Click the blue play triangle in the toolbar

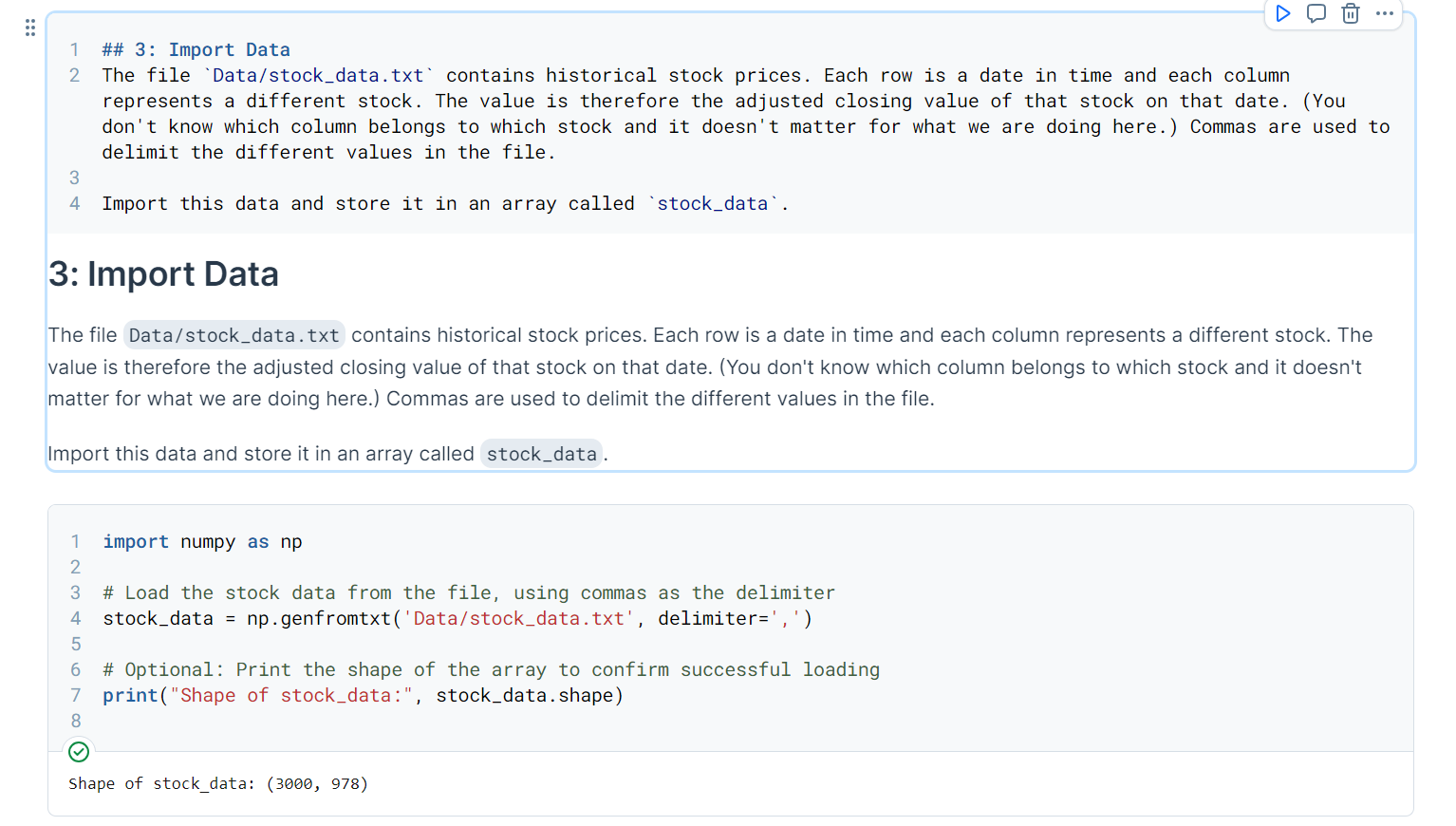[1283, 13]
